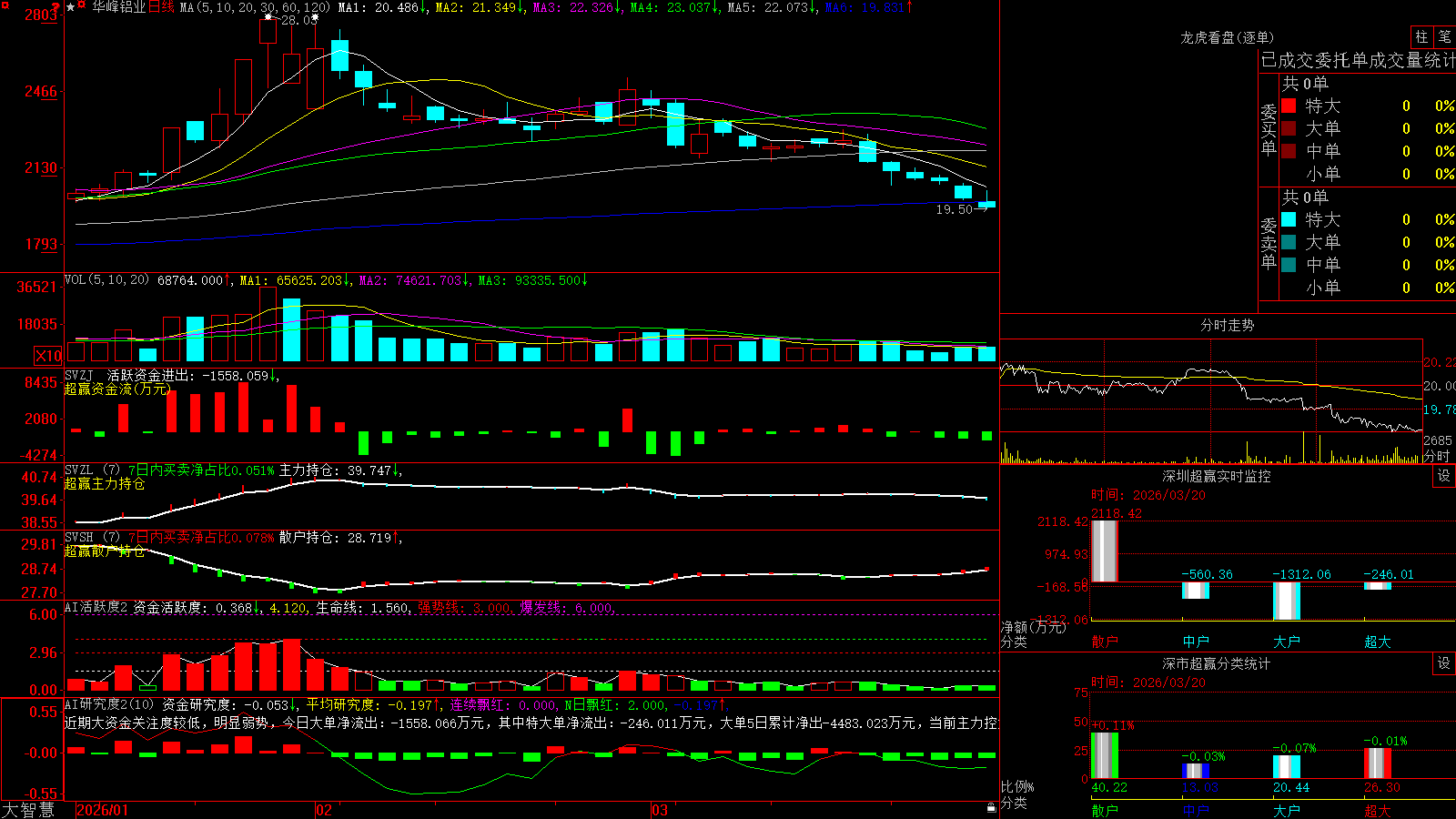Click the 深市超赢分类统计 panel title
Image resolution: width=1456 pixels, height=819 pixels.
click(1216, 663)
